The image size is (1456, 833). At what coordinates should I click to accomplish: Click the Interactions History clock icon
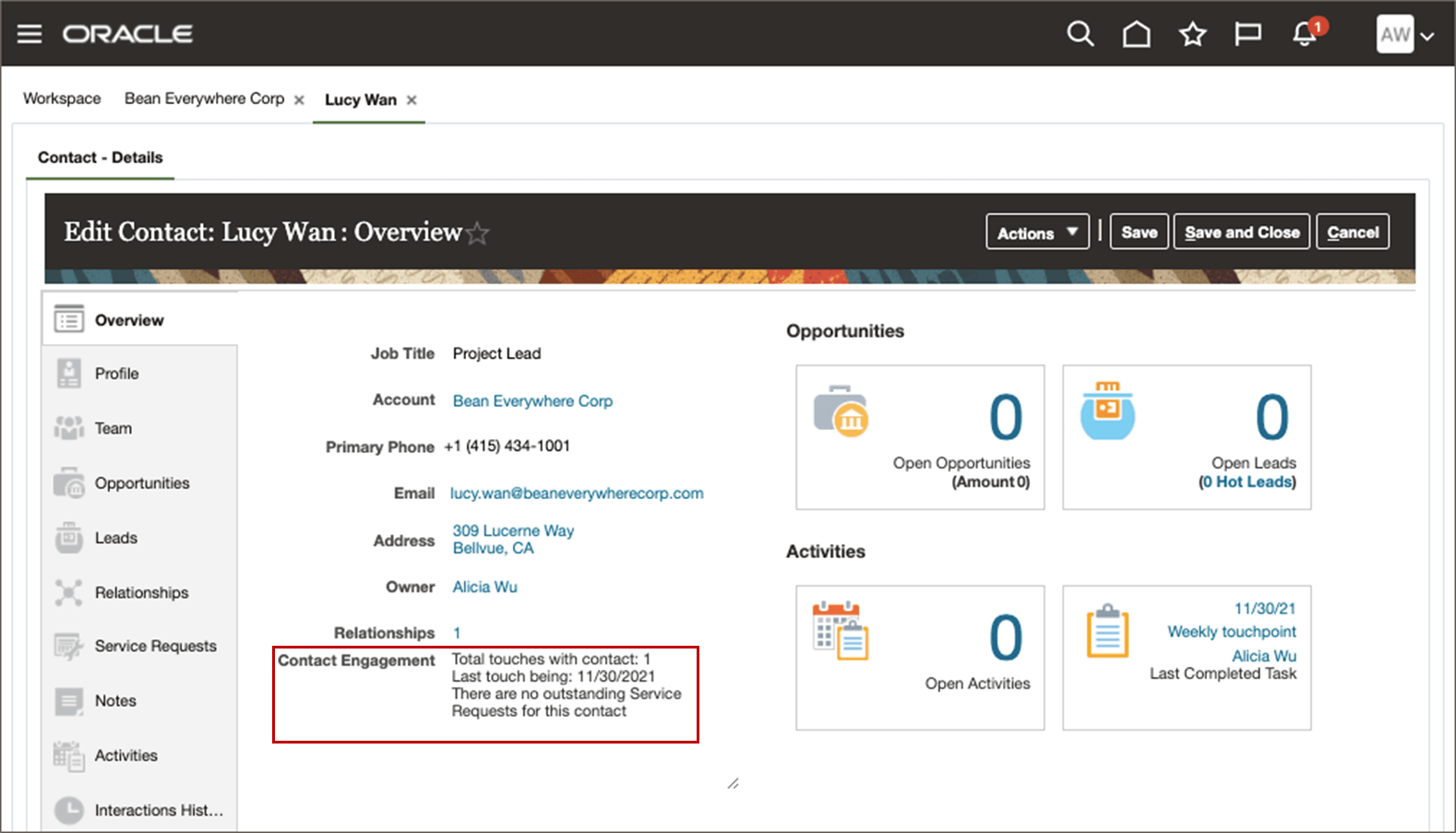pos(69,810)
